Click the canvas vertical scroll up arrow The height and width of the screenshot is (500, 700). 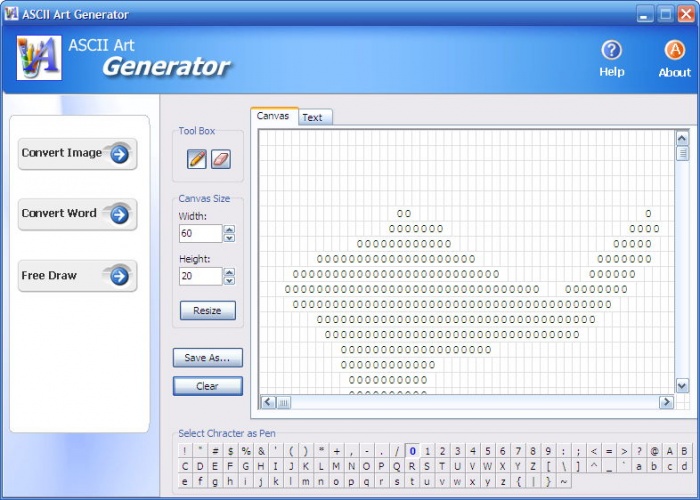[x=682, y=138]
